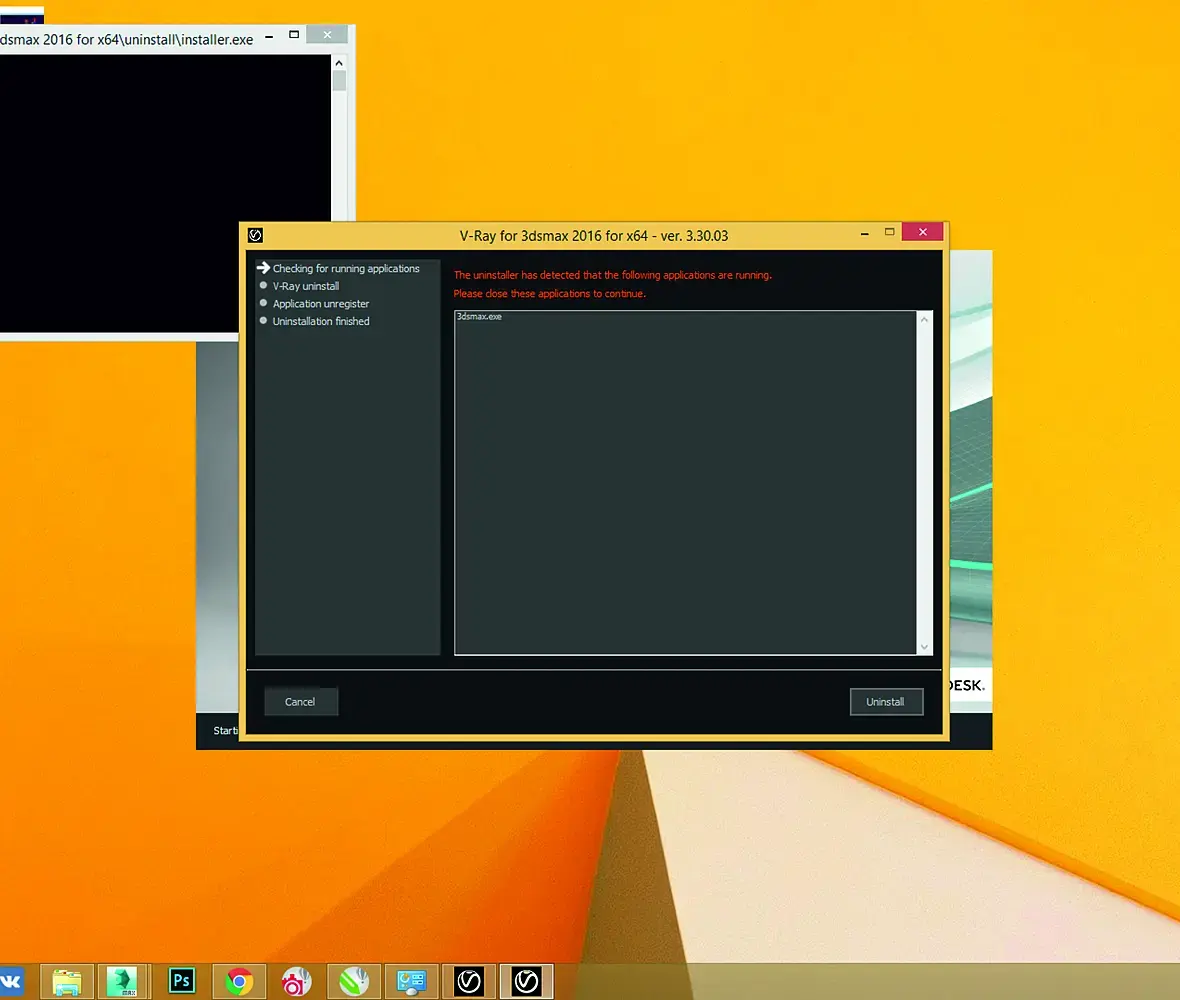Click V-Ray logo icon in dialog title bar
The height and width of the screenshot is (1000, 1180).
pos(255,236)
